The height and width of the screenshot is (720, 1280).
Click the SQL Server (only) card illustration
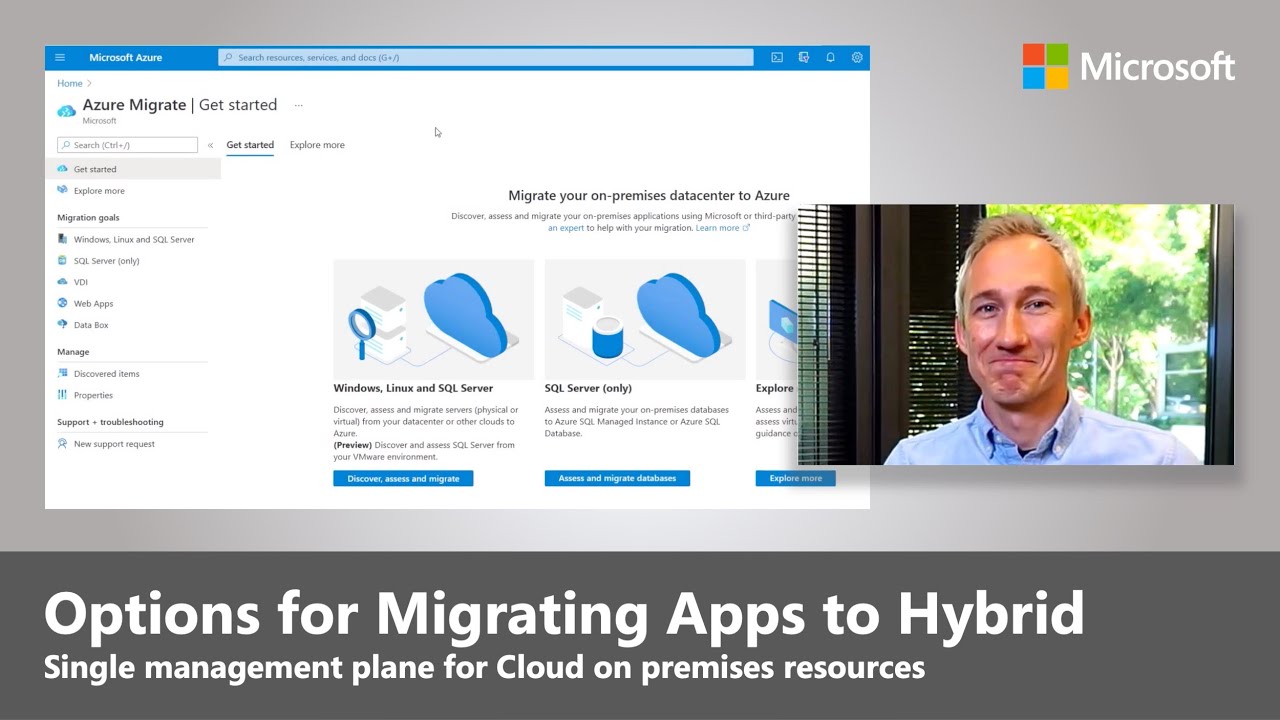click(x=645, y=319)
